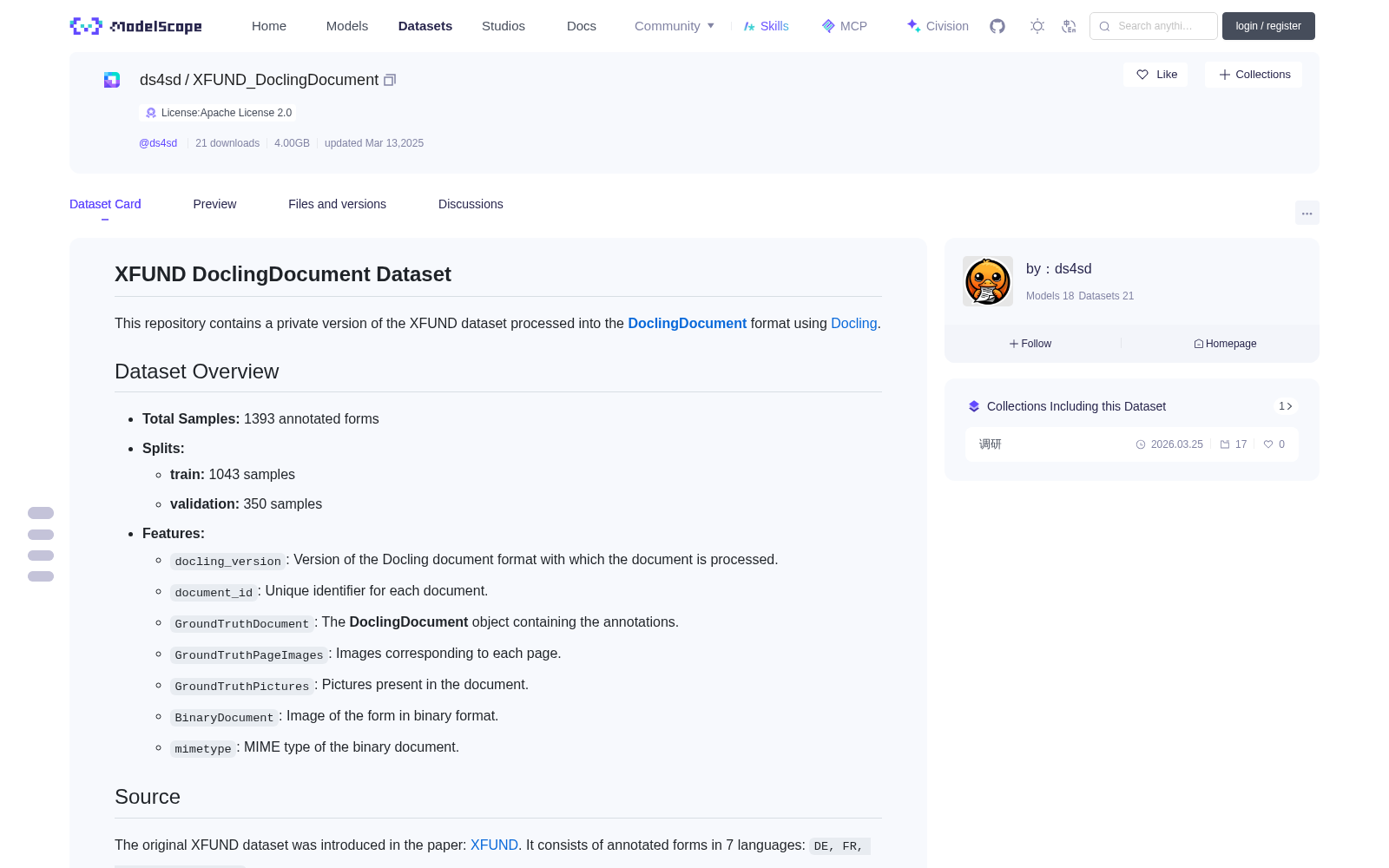
Task: Click the @ds4sd author link
Action: coord(158,143)
